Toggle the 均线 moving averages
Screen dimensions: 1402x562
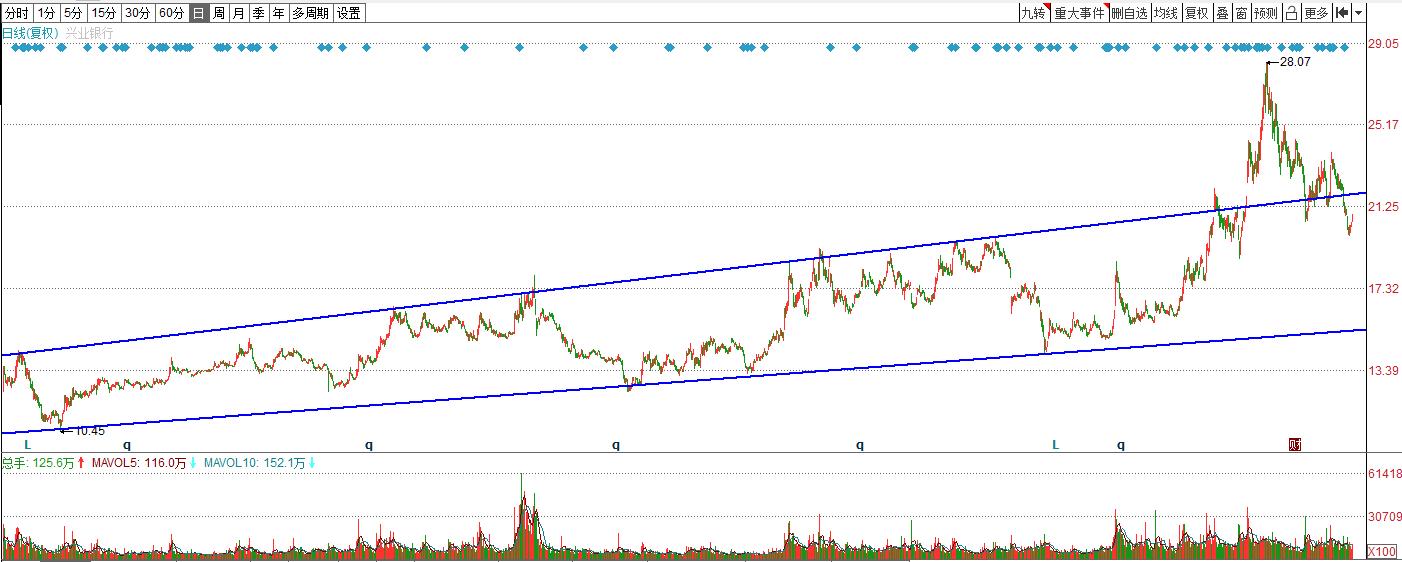click(x=1165, y=13)
